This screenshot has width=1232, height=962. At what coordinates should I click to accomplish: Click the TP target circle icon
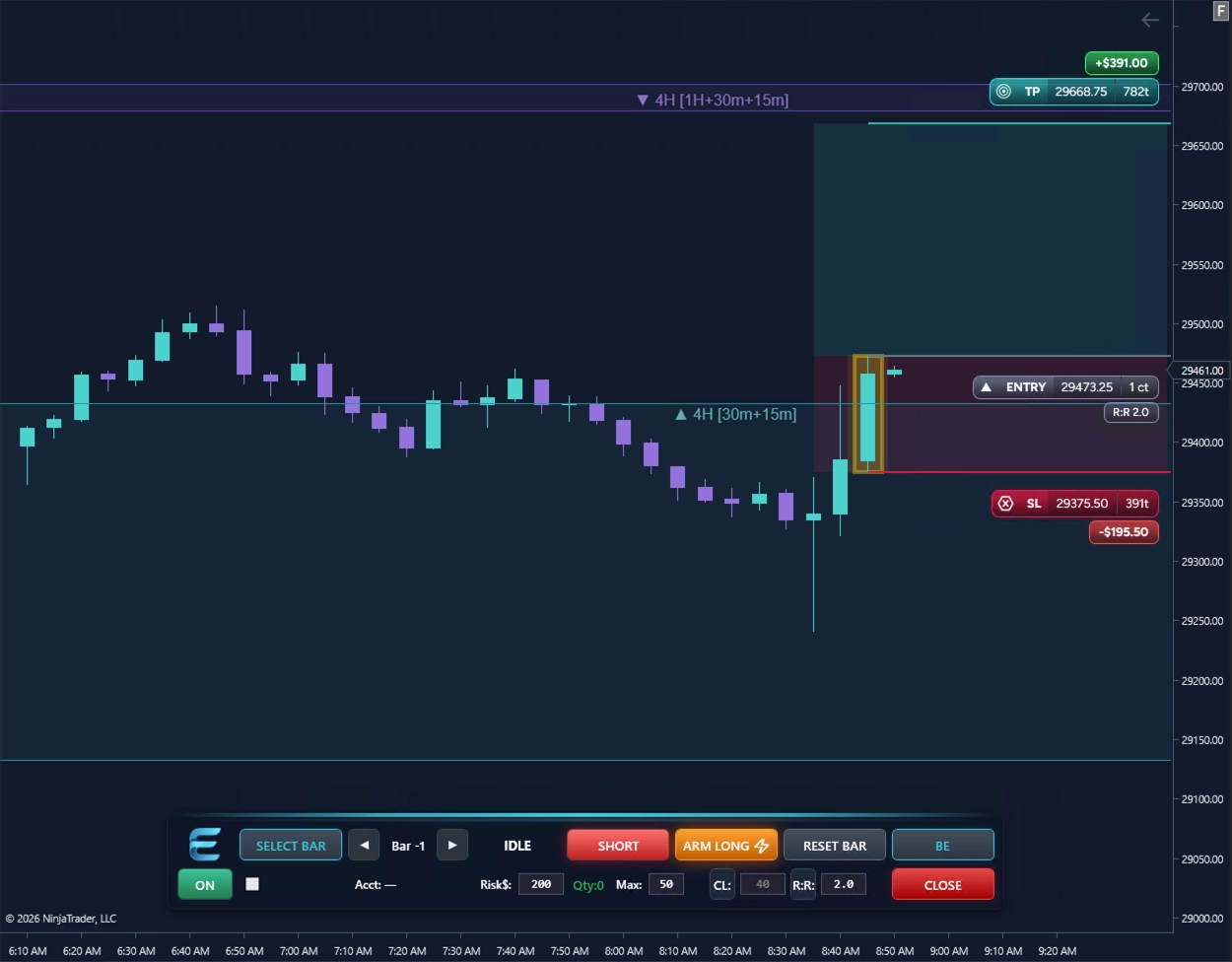pos(1003,92)
